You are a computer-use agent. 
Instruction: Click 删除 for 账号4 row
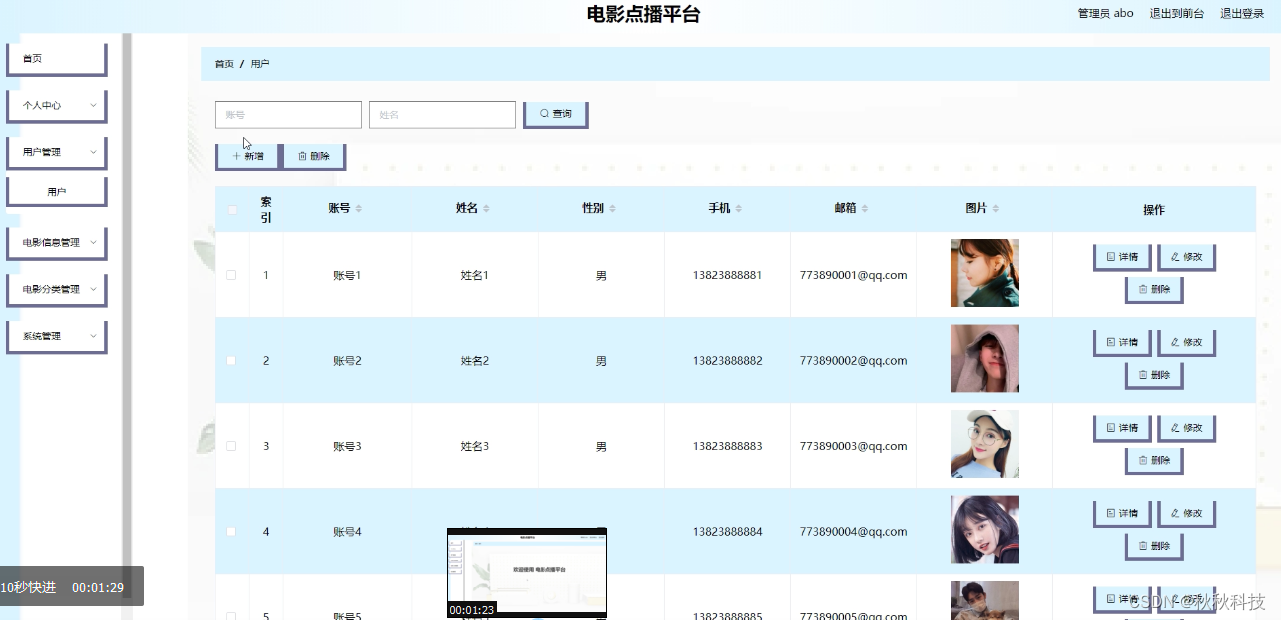tap(1154, 547)
